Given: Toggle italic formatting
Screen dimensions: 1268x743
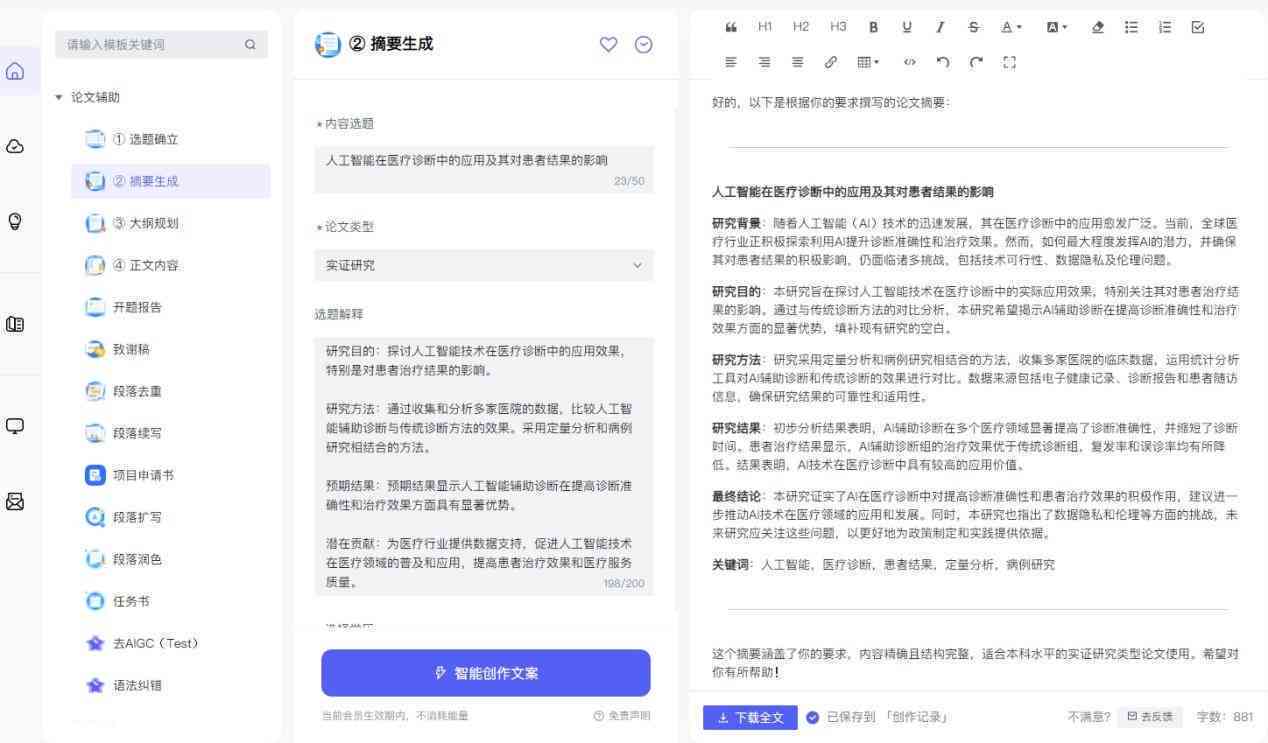Looking at the screenshot, I should pyautogui.click(x=940, y=27).
